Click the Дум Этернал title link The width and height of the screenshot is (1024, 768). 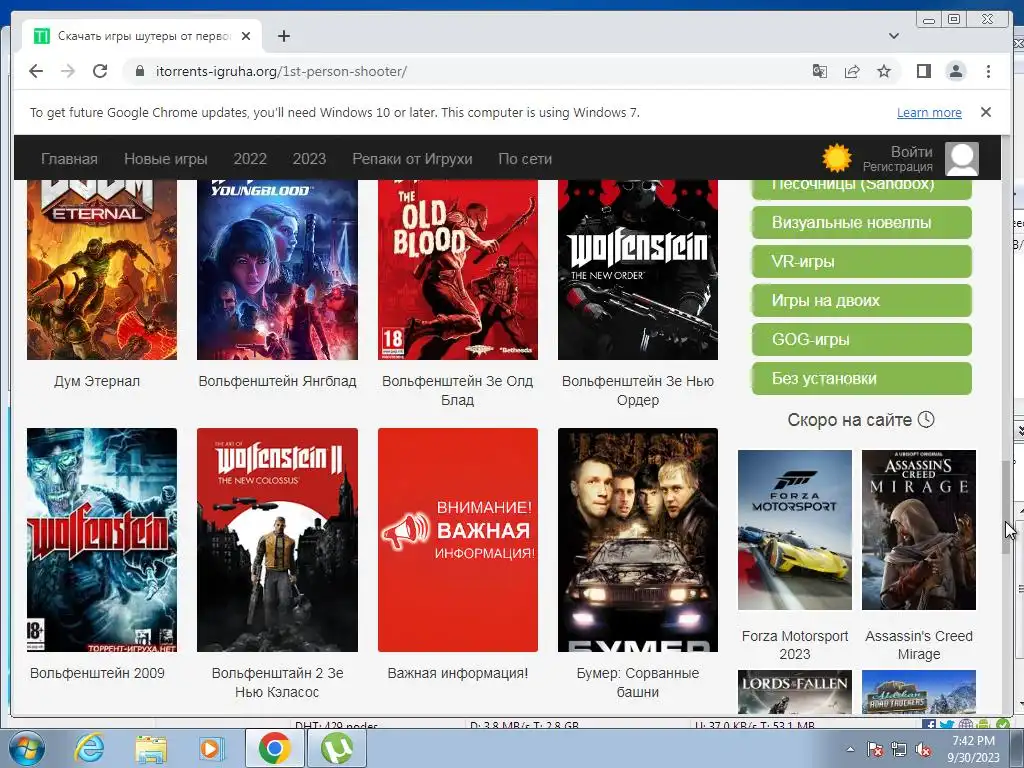(97, 381)
